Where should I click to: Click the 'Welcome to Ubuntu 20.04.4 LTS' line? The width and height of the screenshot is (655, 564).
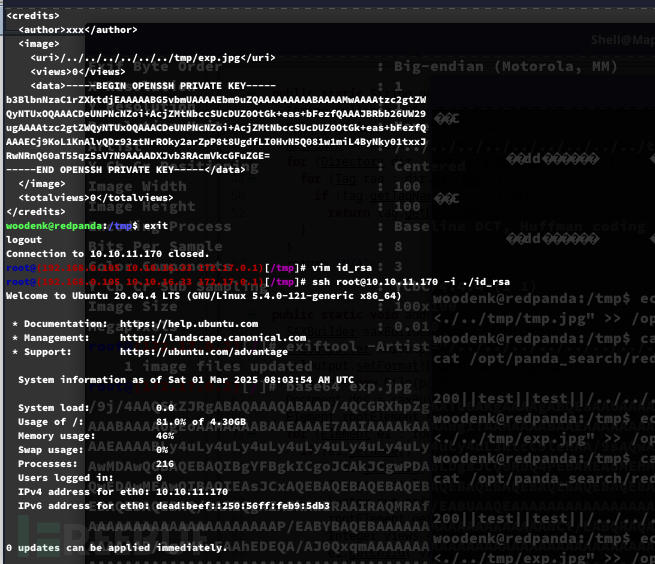pos(203,296)
